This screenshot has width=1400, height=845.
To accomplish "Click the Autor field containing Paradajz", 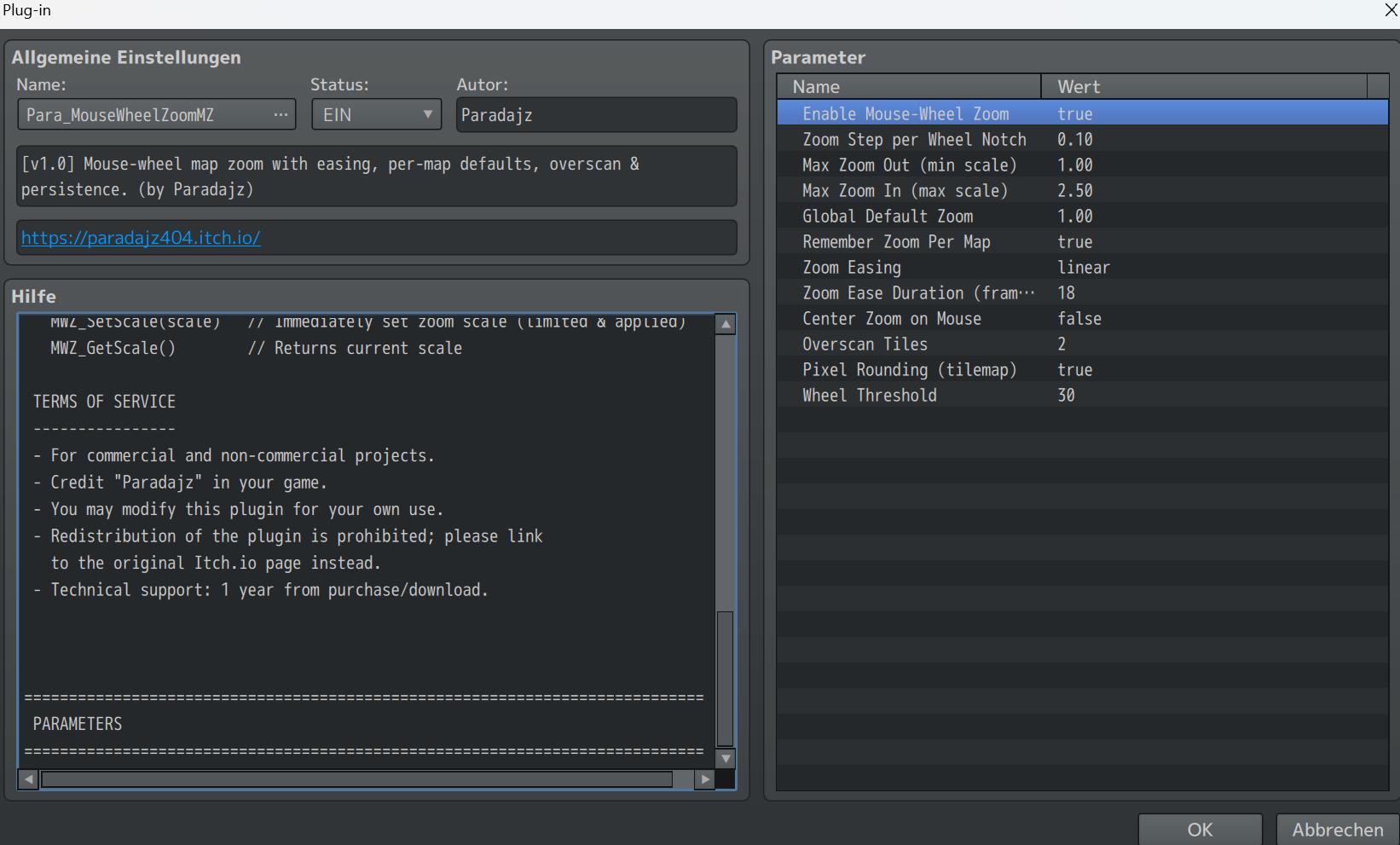I will tap(596, 114).
